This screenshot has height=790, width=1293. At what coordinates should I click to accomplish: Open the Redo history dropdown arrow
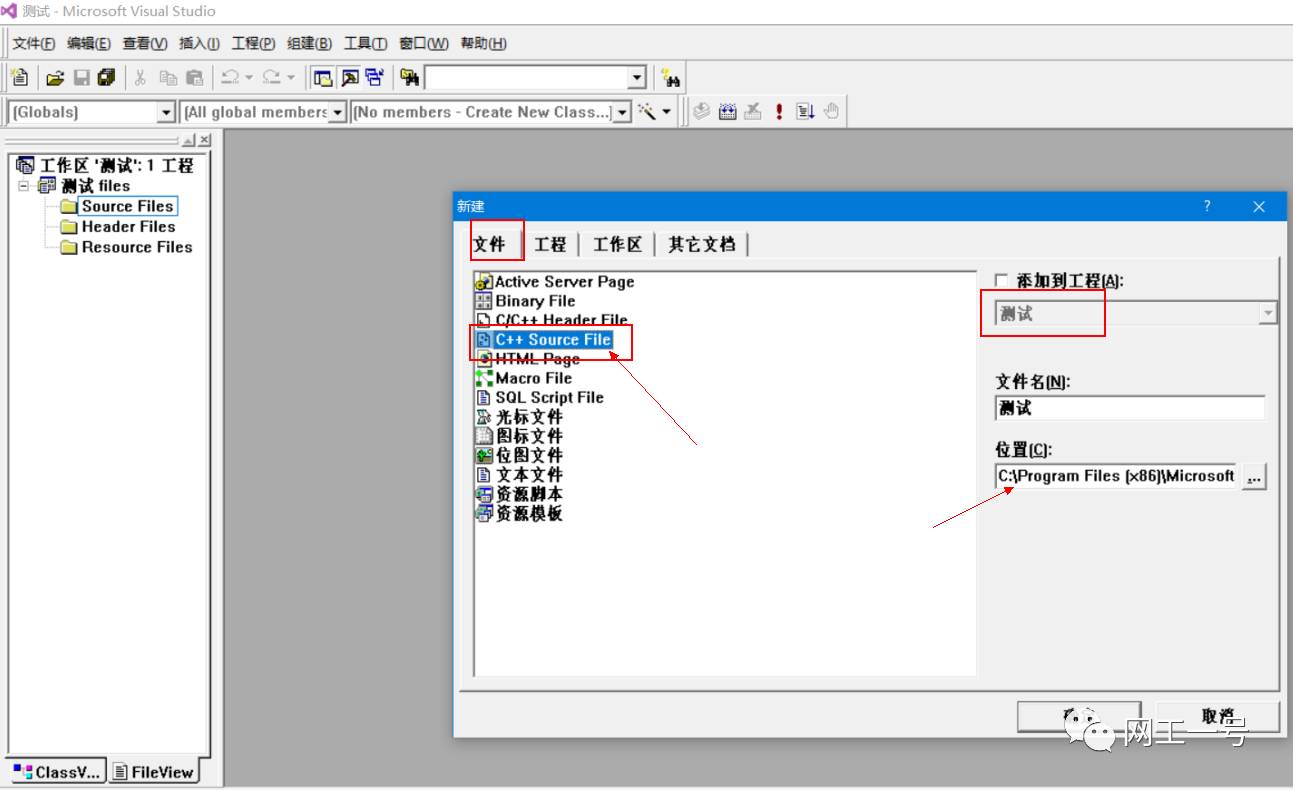click(291, 77)
